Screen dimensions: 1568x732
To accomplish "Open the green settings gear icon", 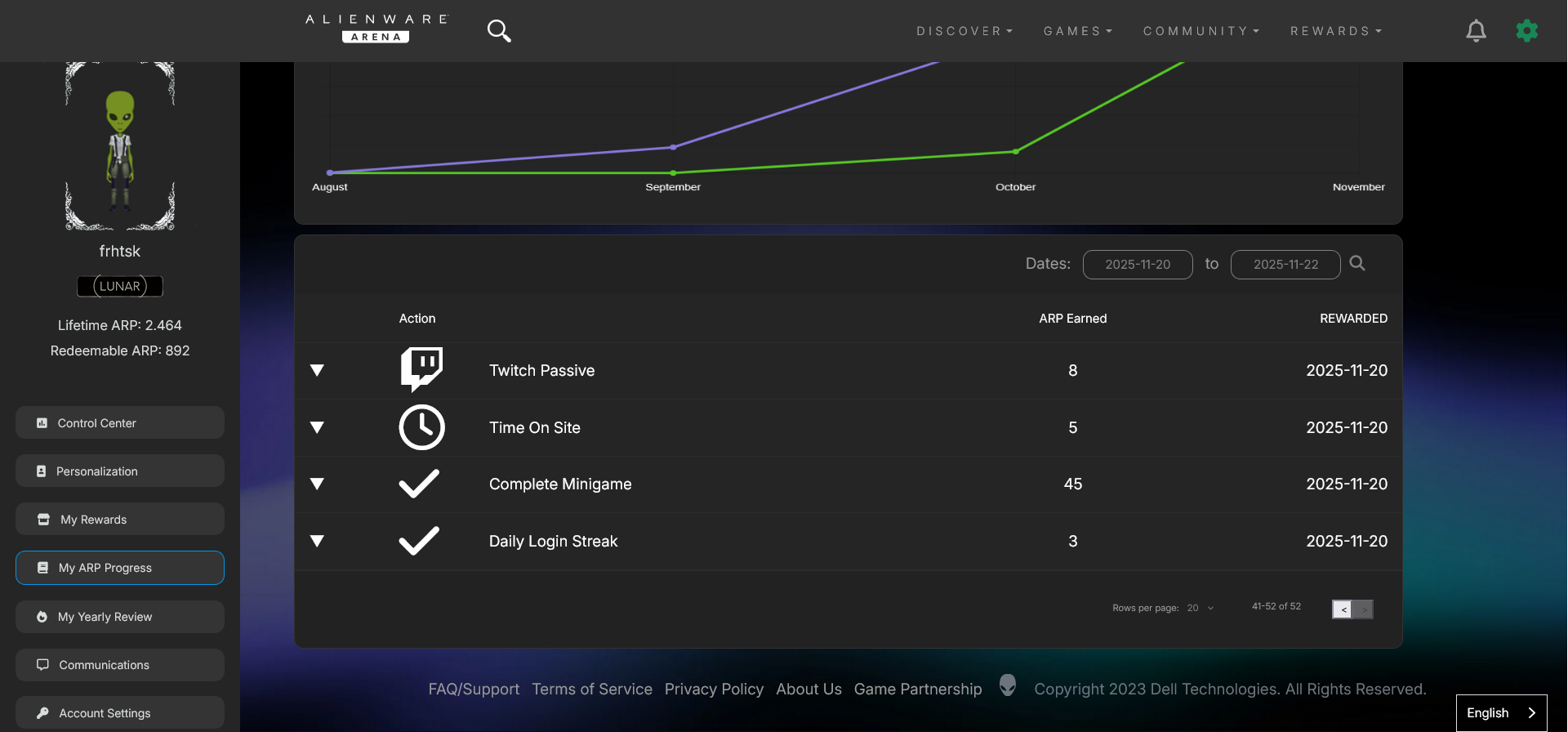I will 1526,31.
